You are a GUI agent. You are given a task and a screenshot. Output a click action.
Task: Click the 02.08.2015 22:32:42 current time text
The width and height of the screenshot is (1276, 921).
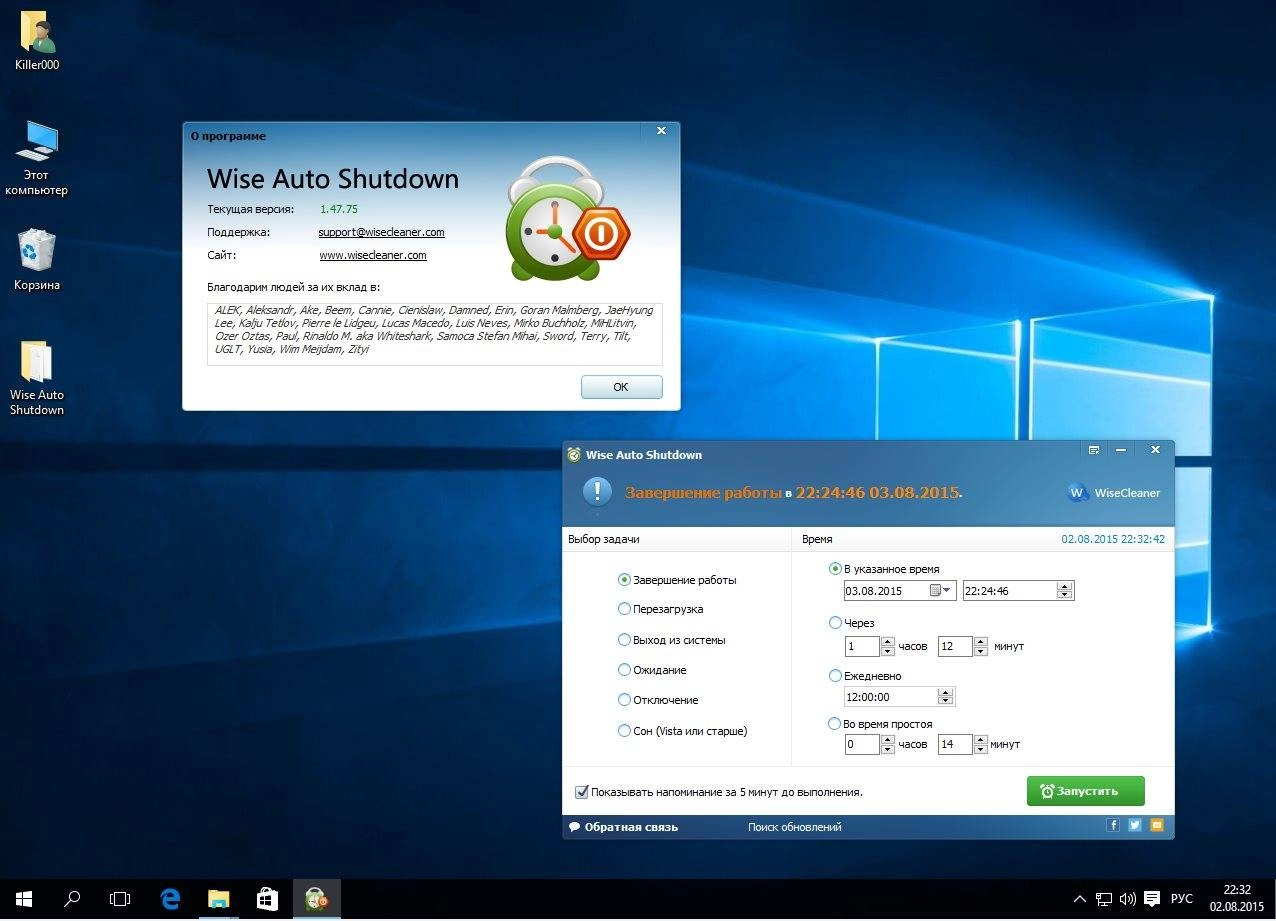(x=1113, y=539)
